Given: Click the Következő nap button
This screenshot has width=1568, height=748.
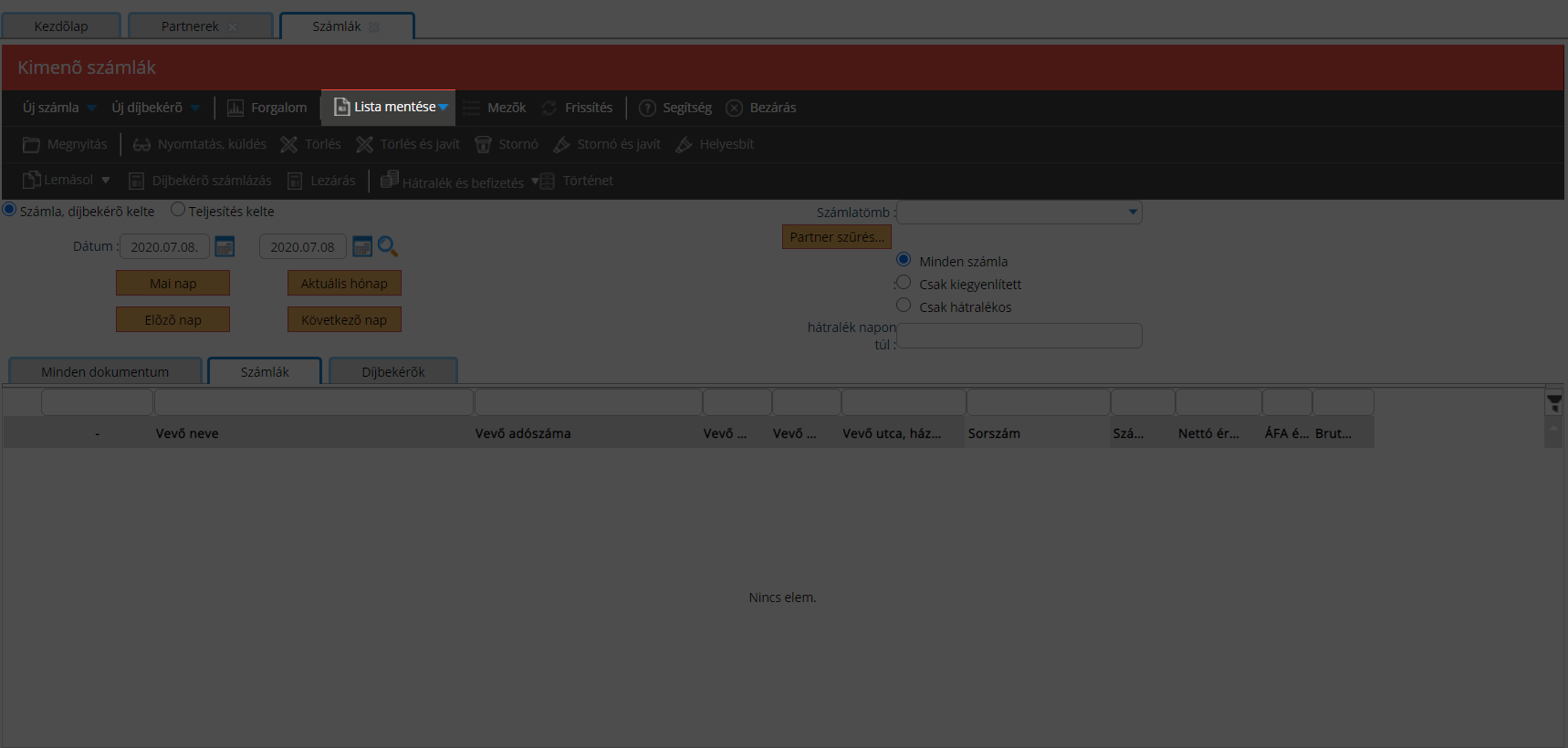Looking at the screenshot, I should click(344, 320).
